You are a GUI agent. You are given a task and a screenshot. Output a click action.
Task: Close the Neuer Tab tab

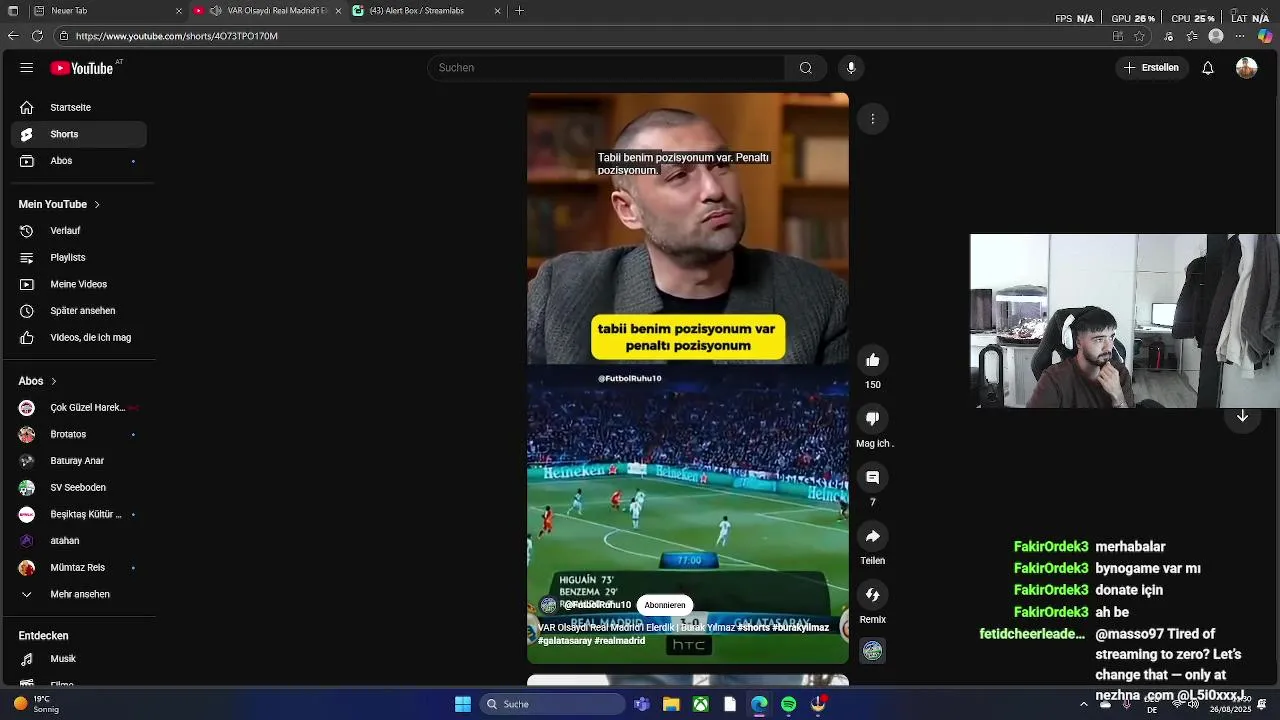coord(179,11)
